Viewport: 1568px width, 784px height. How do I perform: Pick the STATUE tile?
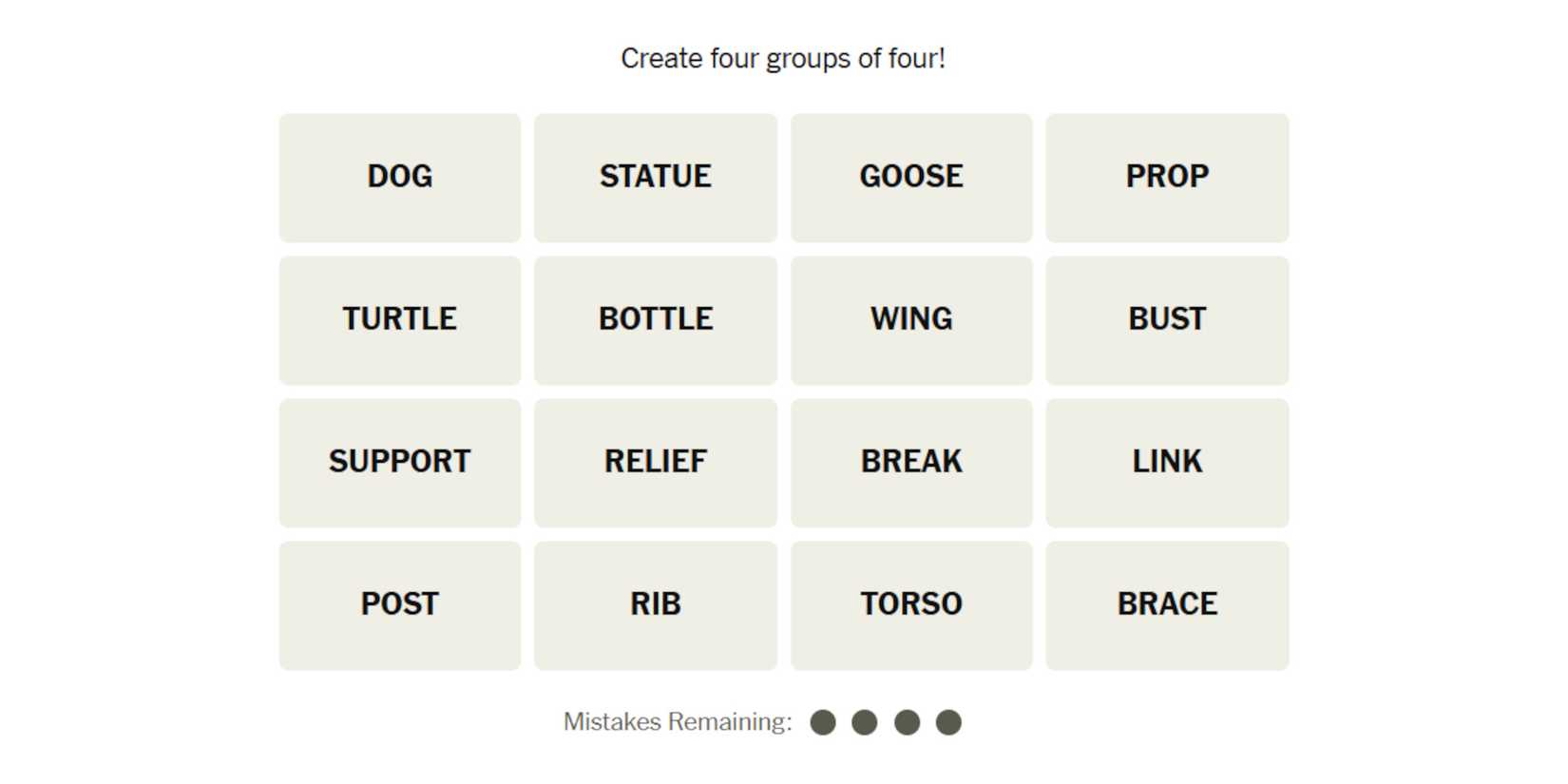pos(656,178)
